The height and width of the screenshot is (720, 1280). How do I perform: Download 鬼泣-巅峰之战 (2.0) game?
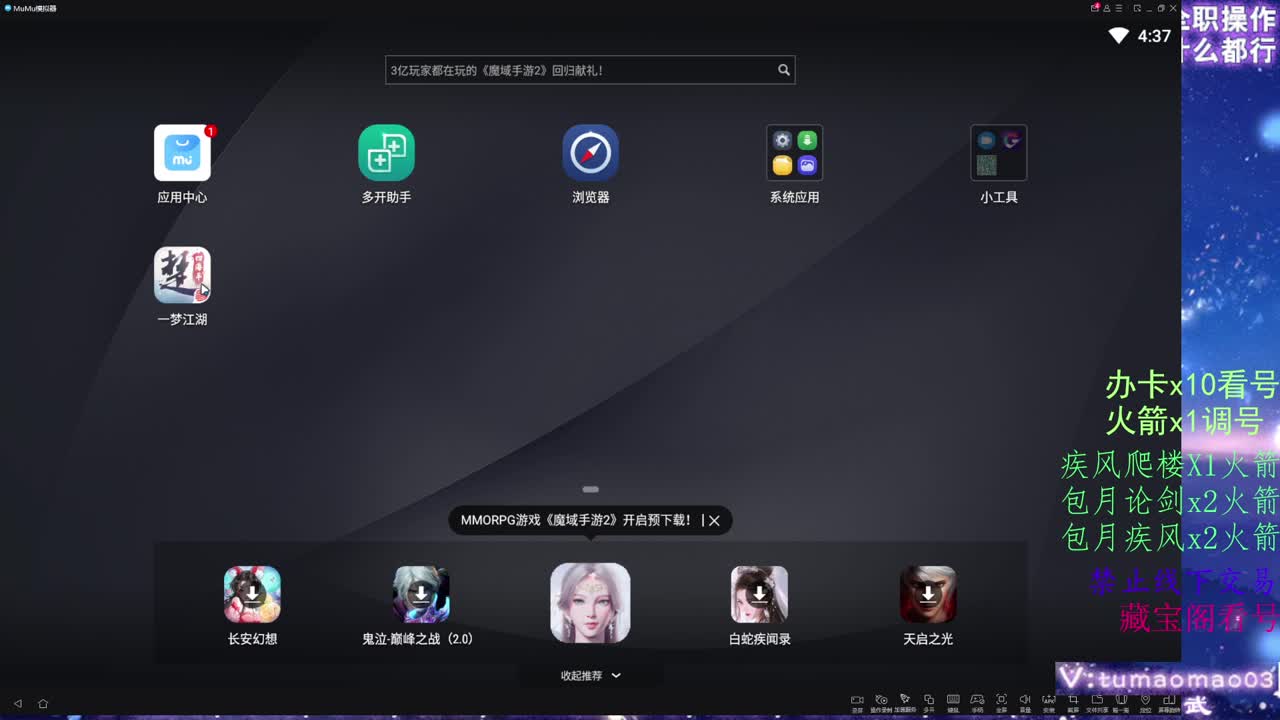(x=421, y=594)
